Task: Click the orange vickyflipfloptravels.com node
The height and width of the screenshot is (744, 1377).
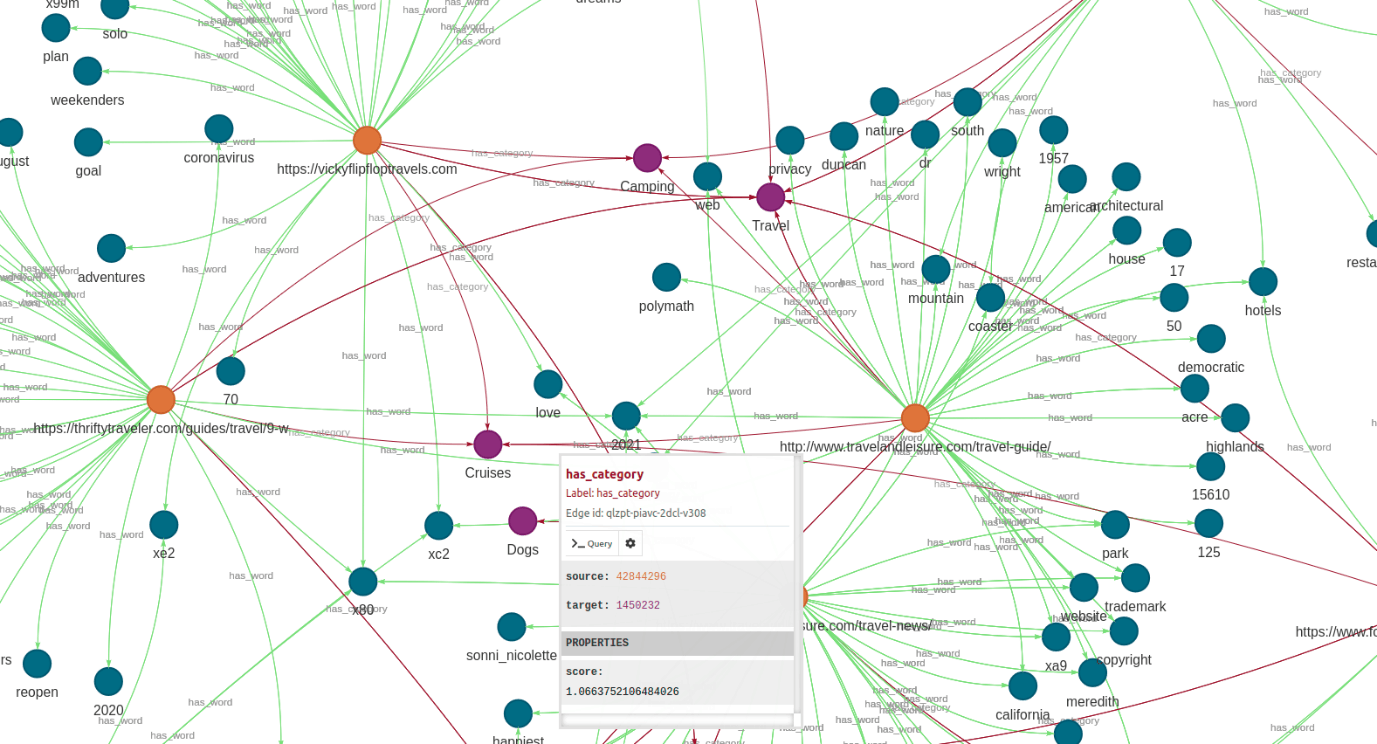Action: pyautogui.click(x=367, y=141)
